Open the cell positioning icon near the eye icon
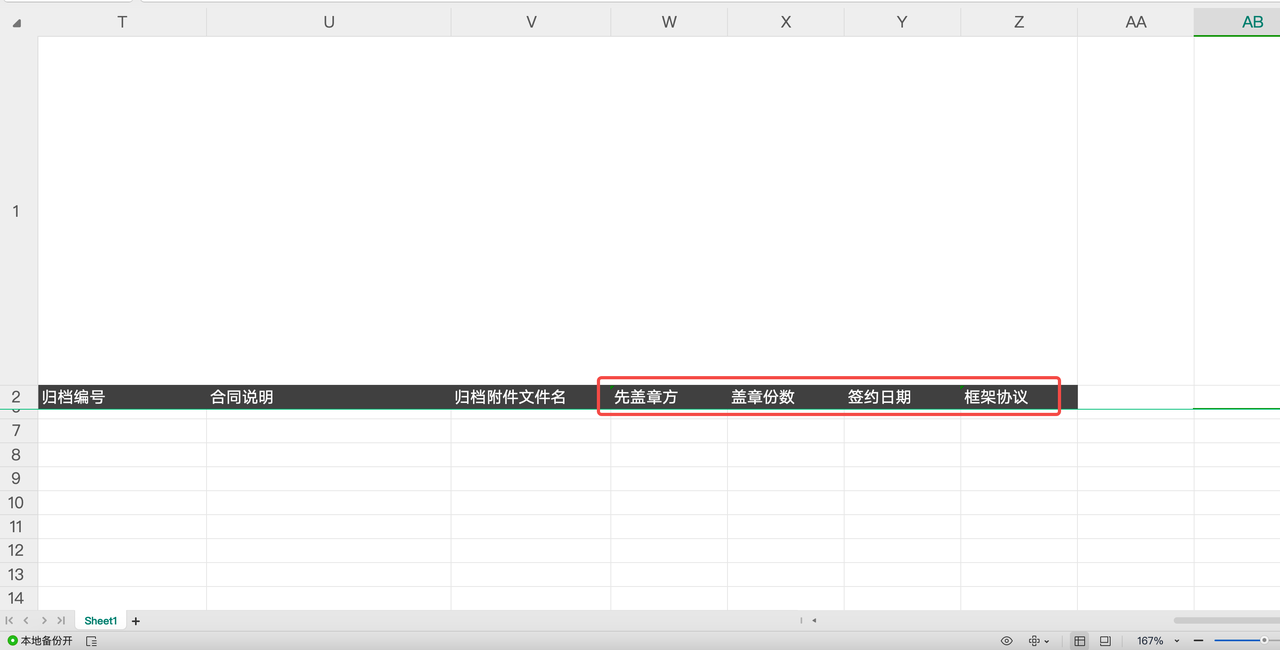 (1035, 640)
